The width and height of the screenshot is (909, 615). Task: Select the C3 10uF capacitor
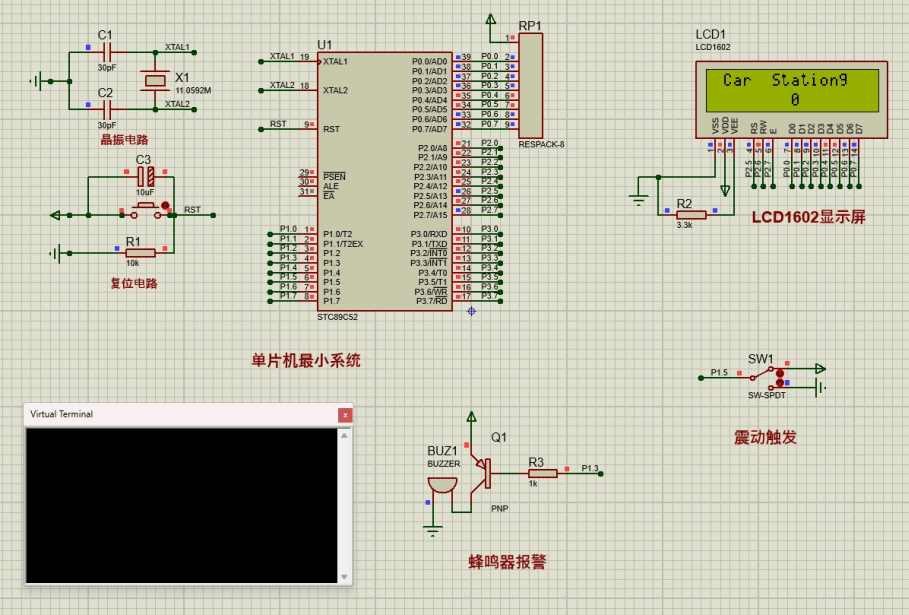click(x=146, y=176)
